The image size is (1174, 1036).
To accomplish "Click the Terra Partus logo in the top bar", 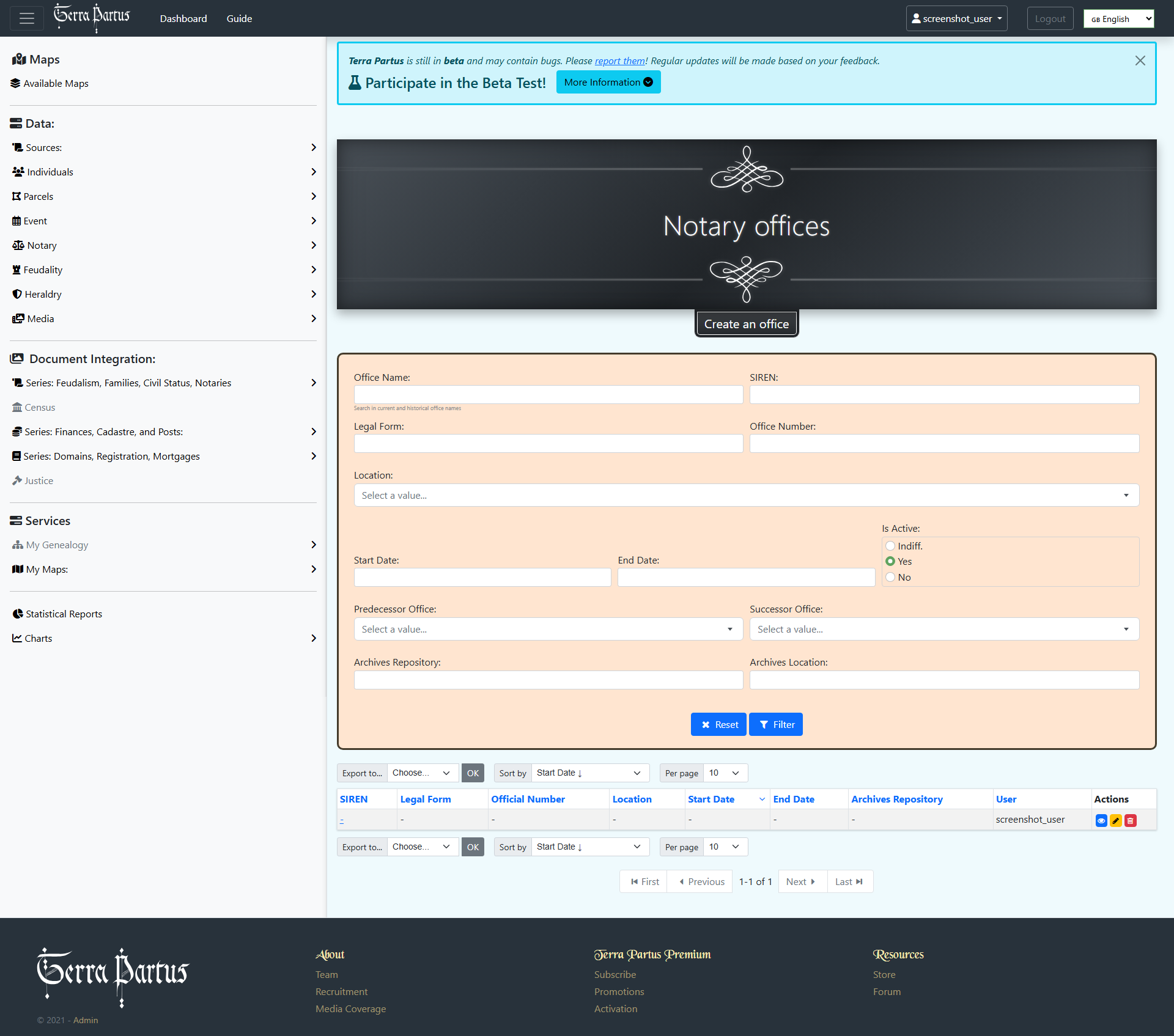I will click(92, 17).
